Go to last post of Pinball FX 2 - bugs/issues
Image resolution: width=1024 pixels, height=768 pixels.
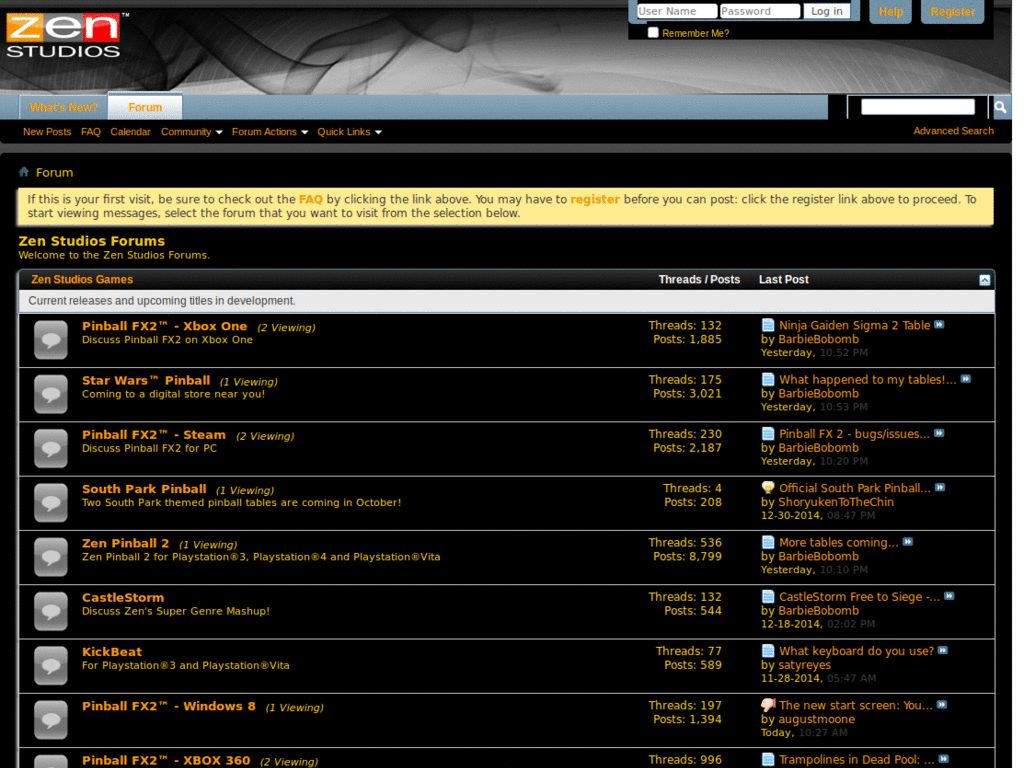(939, 433)
